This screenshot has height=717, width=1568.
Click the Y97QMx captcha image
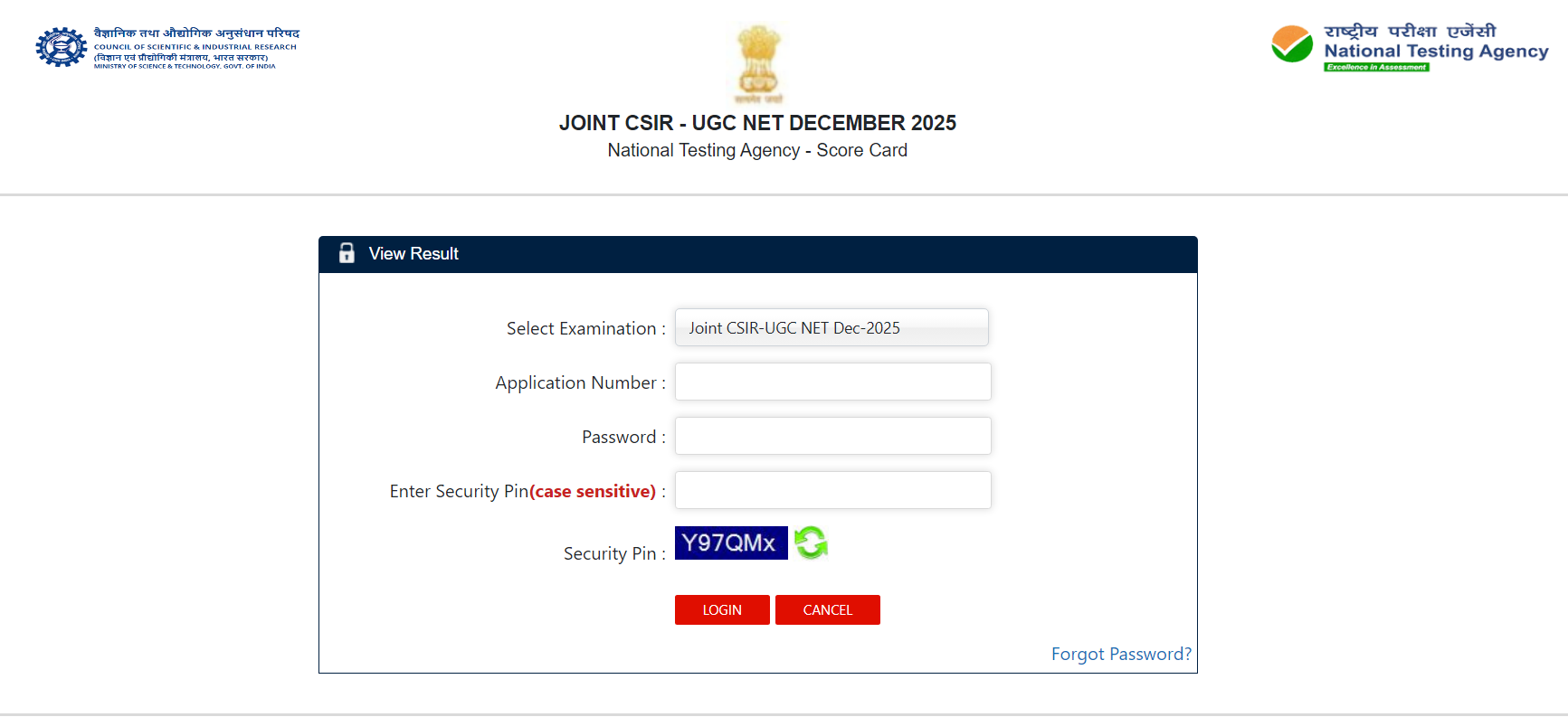730,542
